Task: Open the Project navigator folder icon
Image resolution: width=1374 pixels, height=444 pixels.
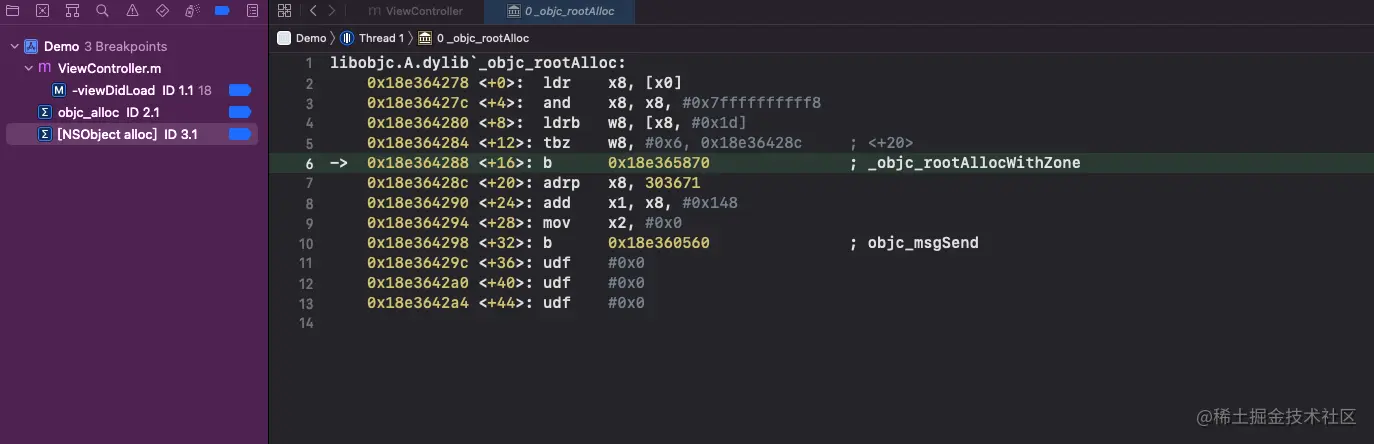Action: coord(12,11)
